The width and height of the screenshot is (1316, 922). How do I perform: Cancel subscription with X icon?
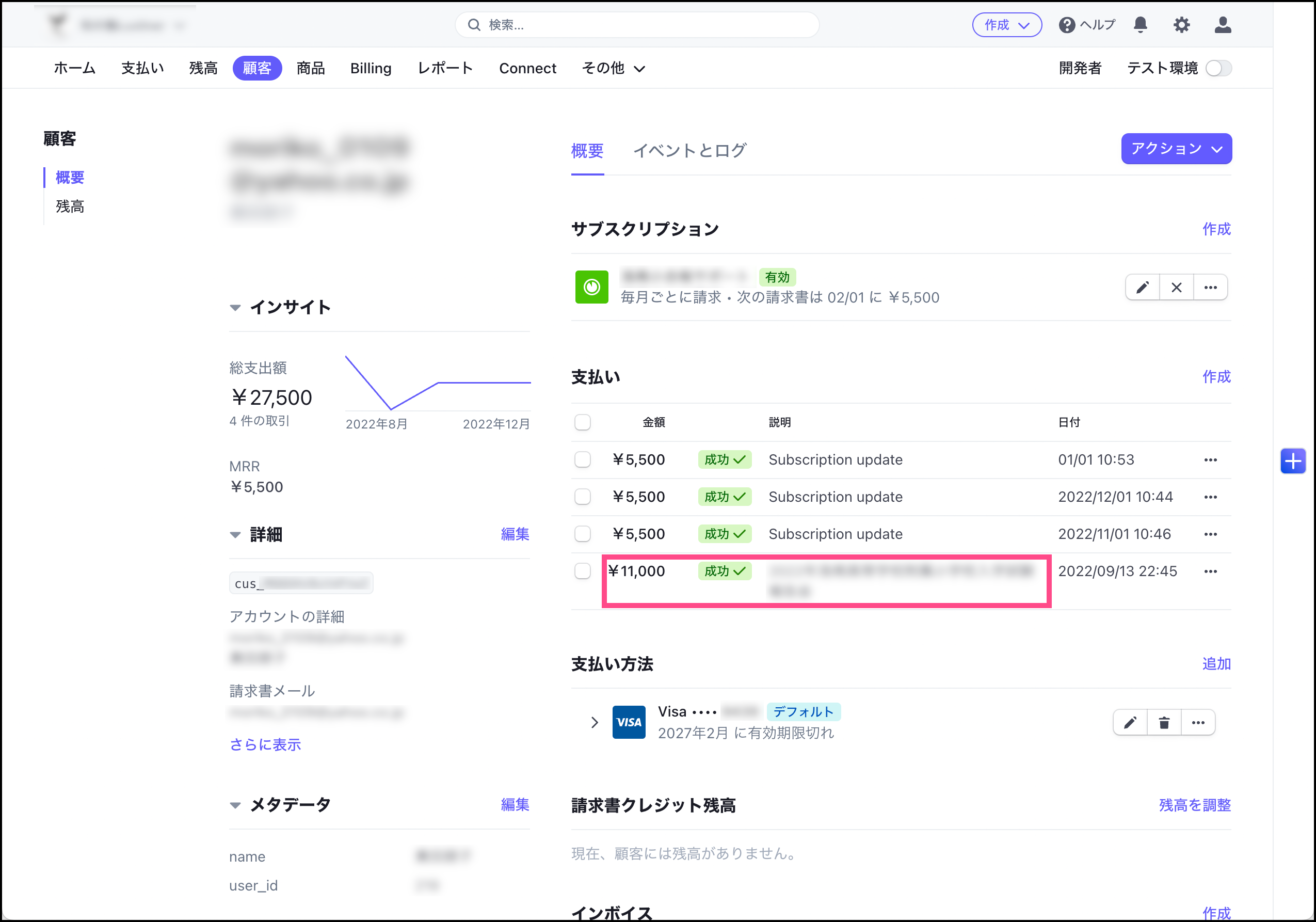(1176, 287)
